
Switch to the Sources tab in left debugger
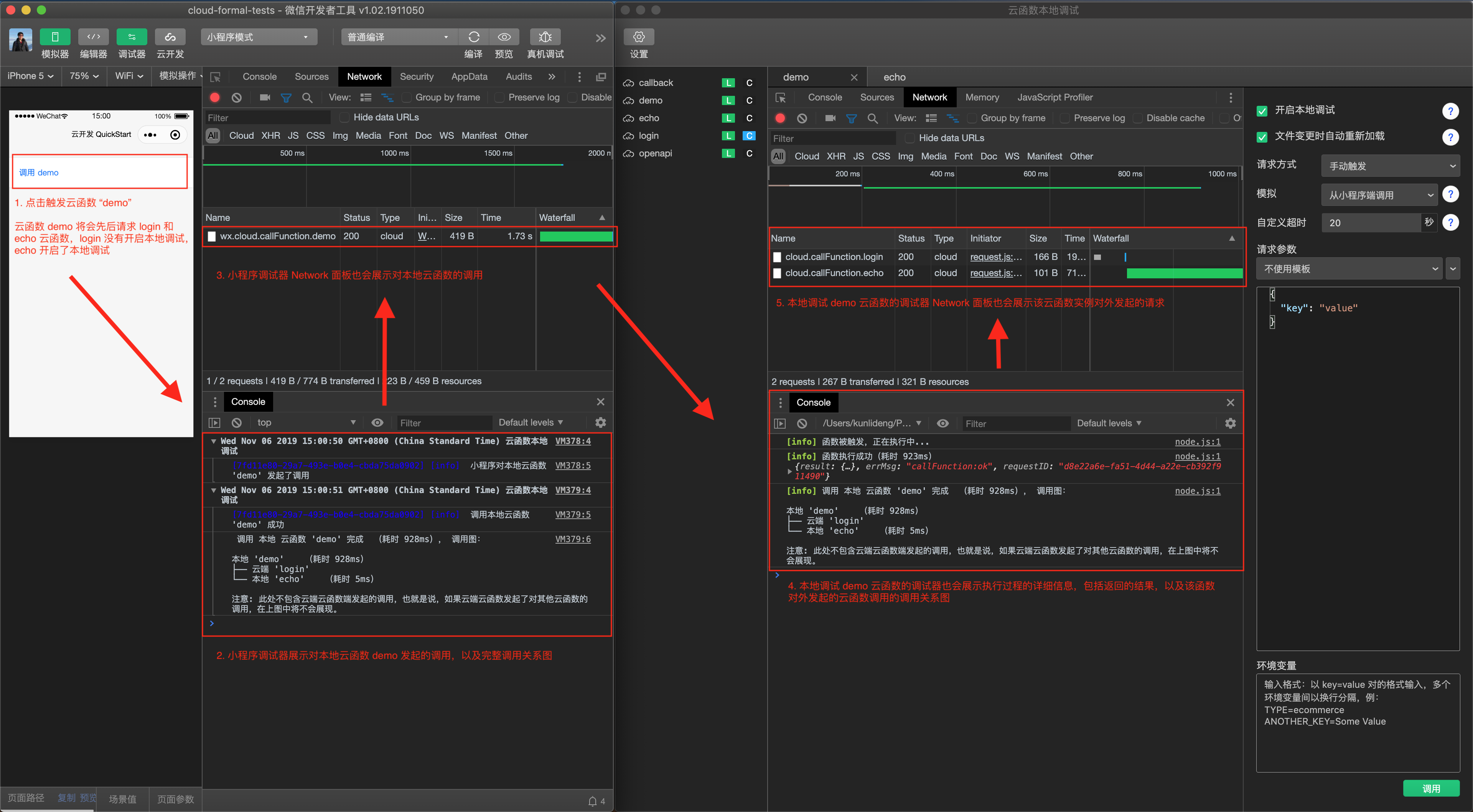pos(311,77)
